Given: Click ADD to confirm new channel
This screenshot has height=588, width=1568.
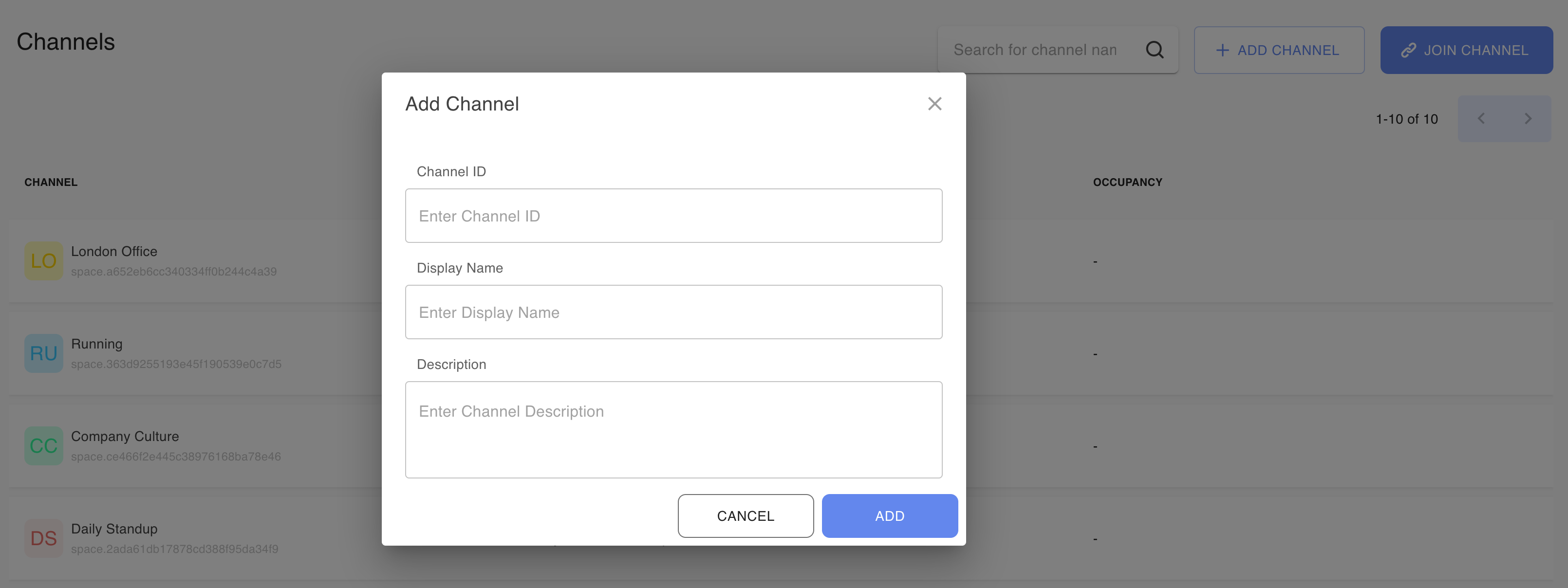Looking at the screenshot, I should tap(890, 516).
